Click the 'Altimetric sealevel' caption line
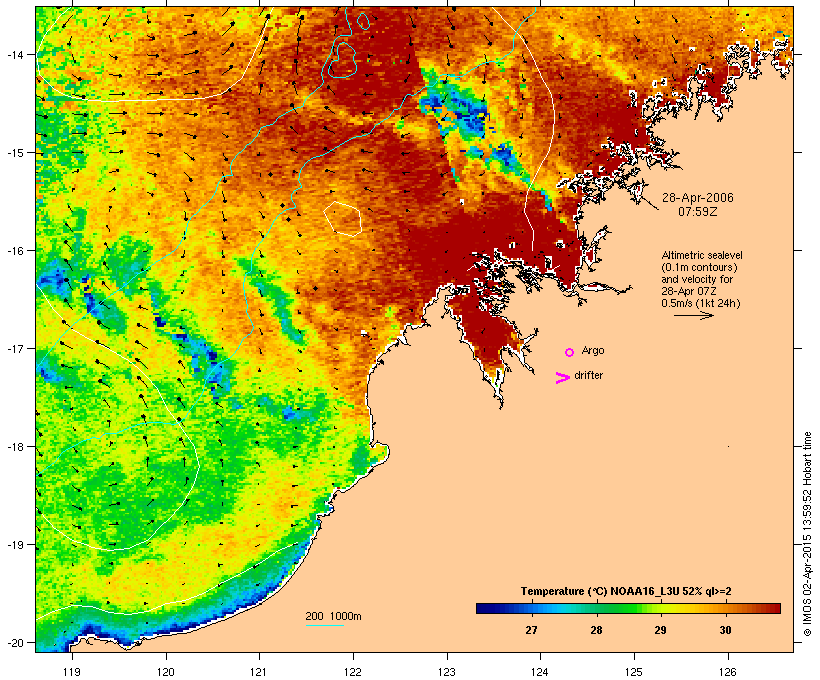Image resolution: width=820 pixels, height=680 pixels. coord(702,255)
